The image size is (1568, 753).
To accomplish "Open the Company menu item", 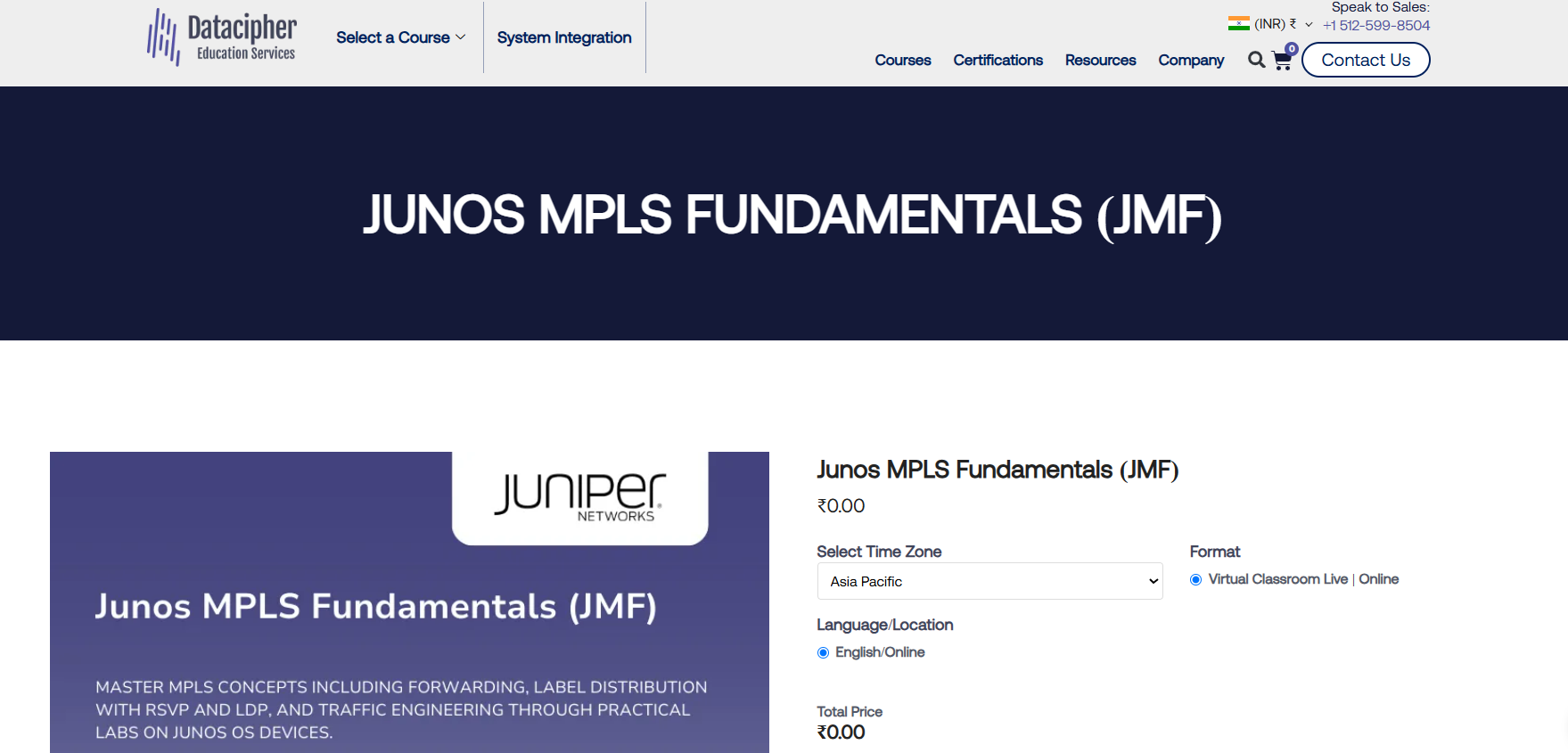I will pos(1191,60).
